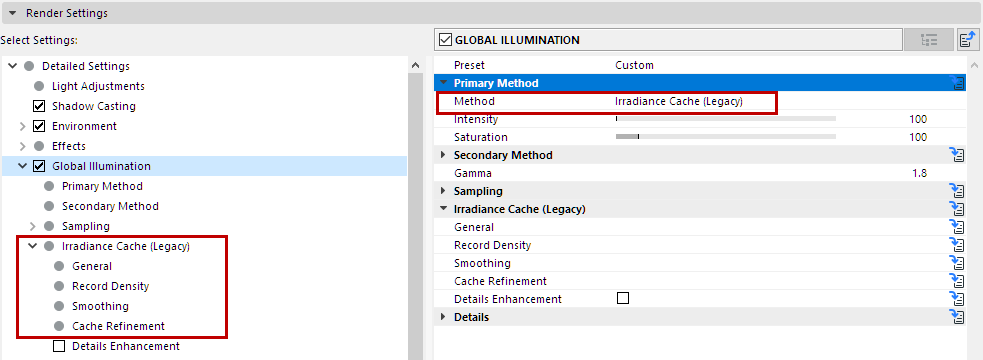Click the parameter icon on Smoothing row
The height and width of the screenshot is (360, 983).
click(x=957, y=263)
